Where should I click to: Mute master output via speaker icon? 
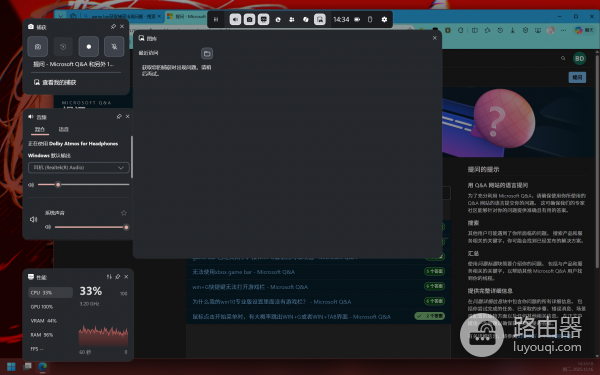click(x=31, y=185)
